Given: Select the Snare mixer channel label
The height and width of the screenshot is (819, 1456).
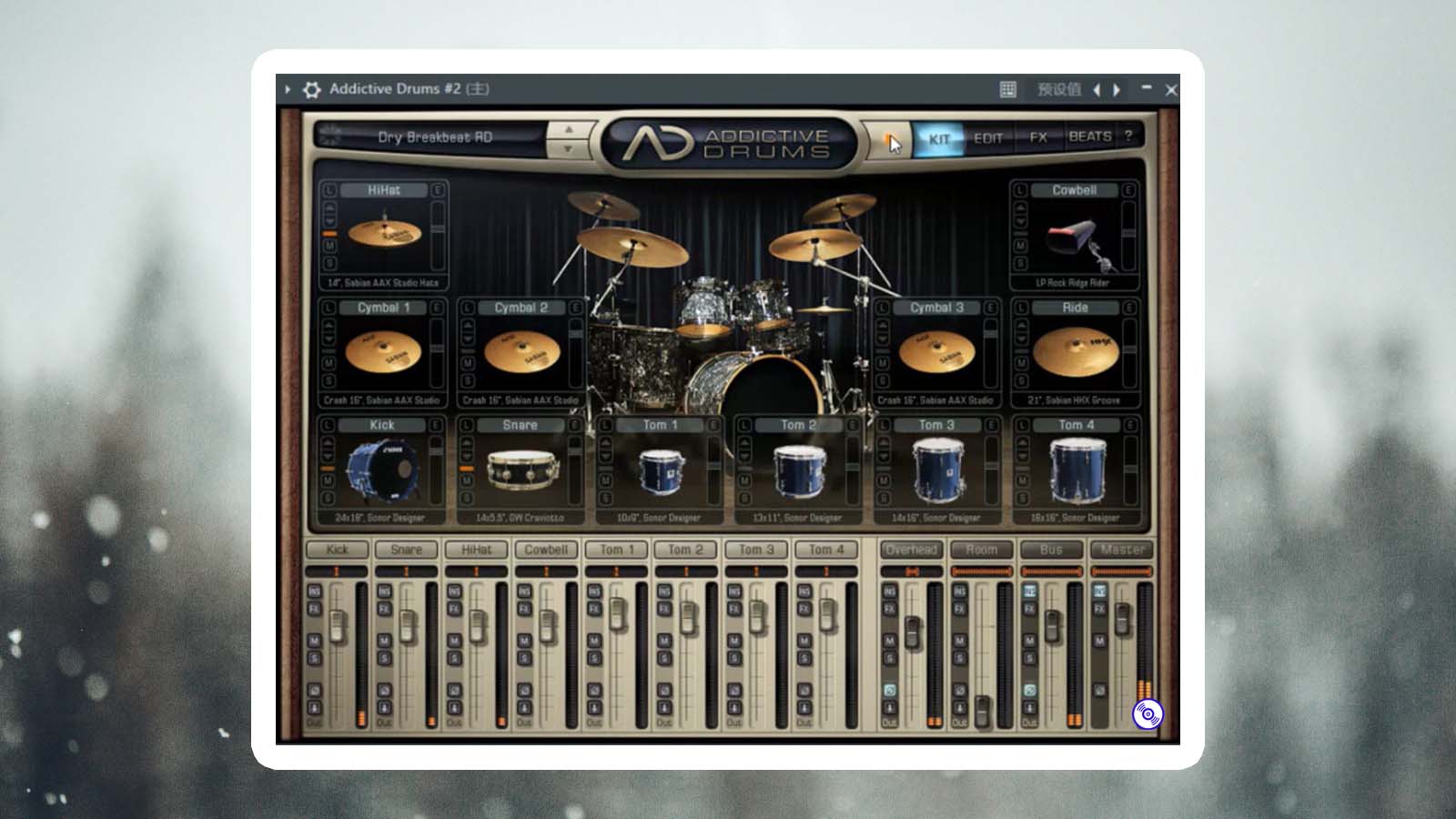Looking at the screenshot, I should pos(407,550).
